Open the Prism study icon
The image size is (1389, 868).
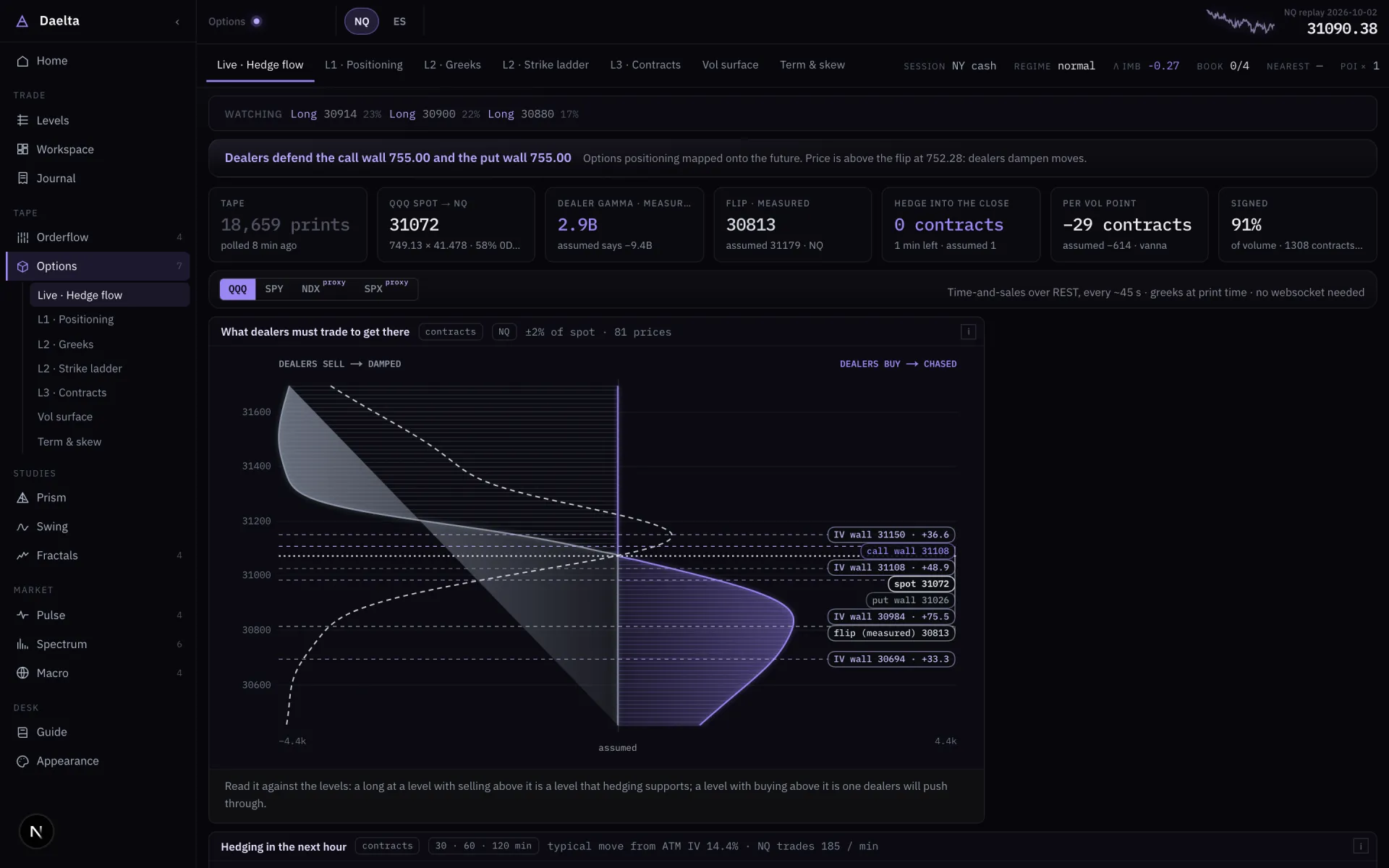click(22, 498)
